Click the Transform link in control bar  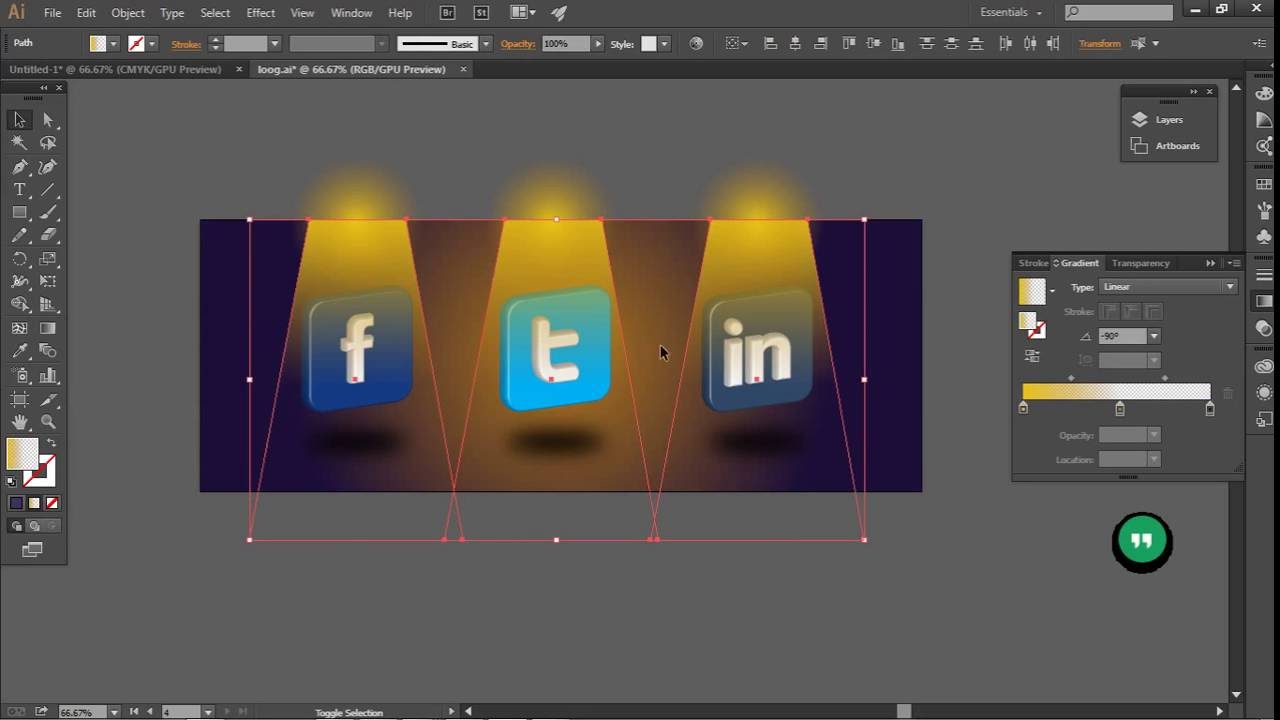[1099, 44]
